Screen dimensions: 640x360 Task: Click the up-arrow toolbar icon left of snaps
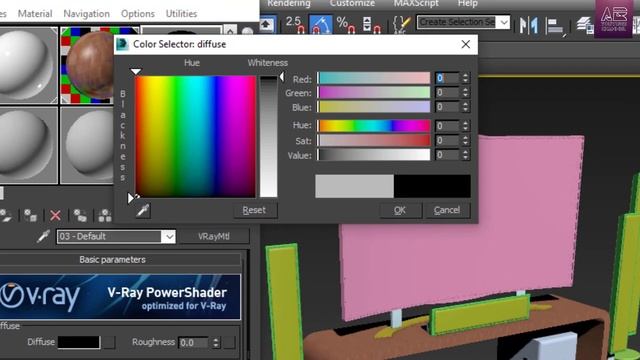point(267,24)
